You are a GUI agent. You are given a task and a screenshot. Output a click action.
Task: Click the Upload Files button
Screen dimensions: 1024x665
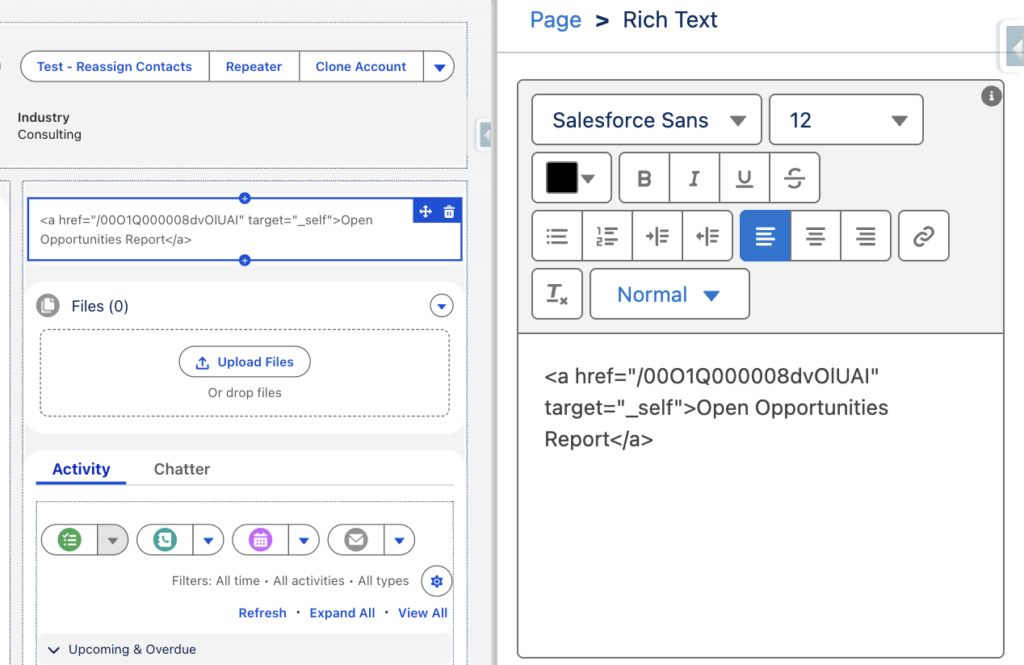click(x=244, y=362)
